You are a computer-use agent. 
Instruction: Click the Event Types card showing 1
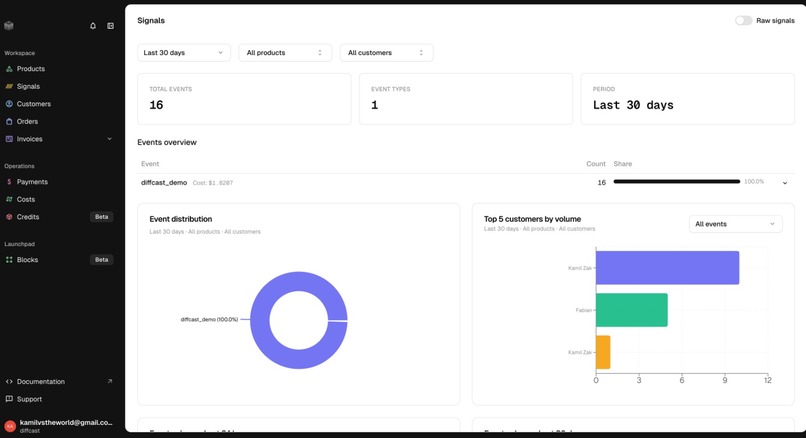tap(466, 99)
